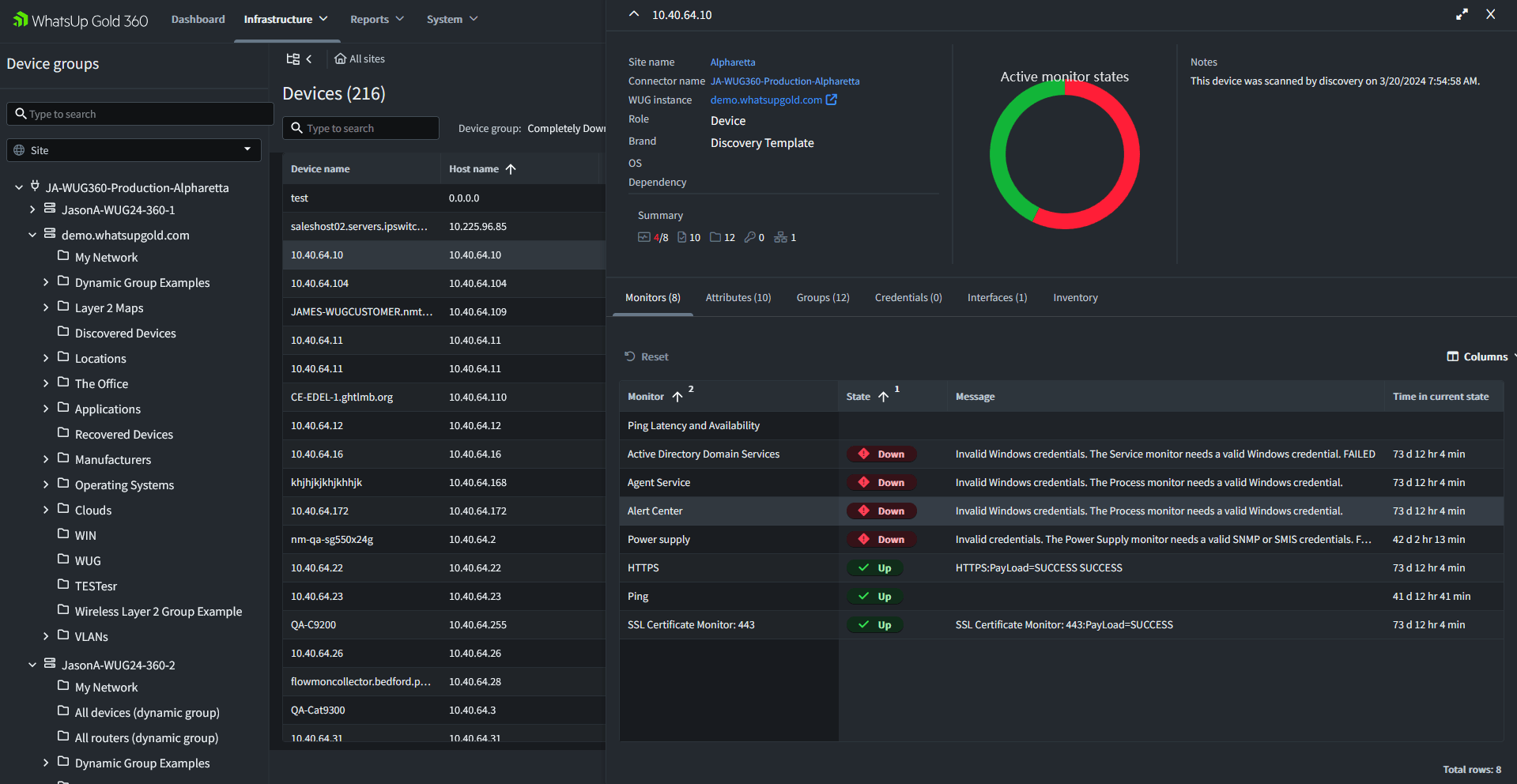Click the folder icon beside WIN group

63,535
